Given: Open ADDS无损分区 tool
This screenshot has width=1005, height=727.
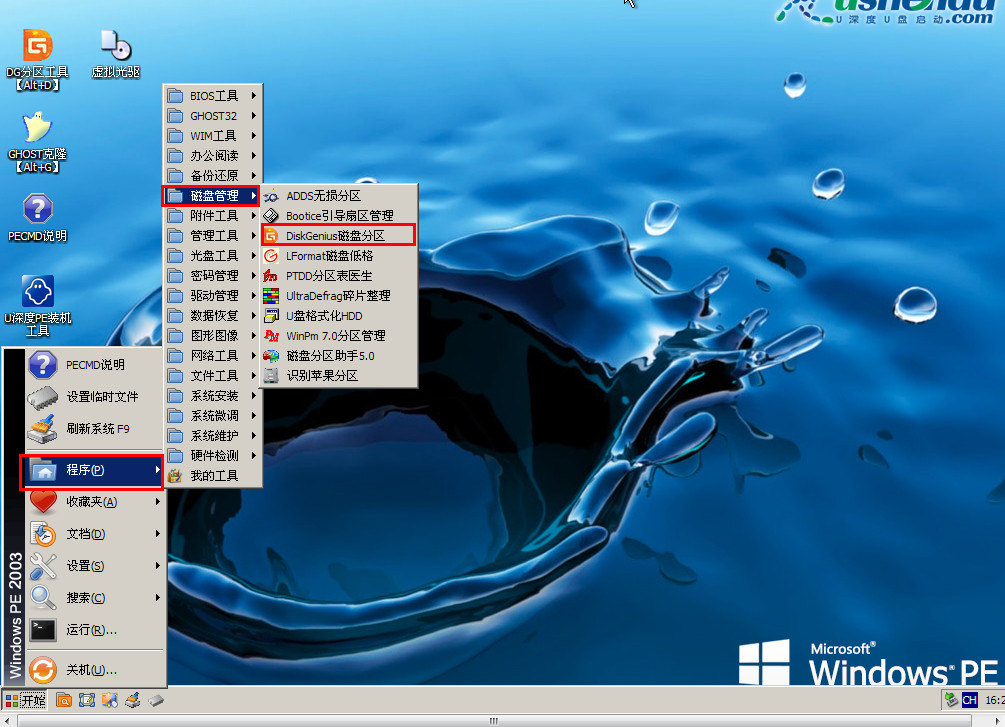Looking at the screenshot, I should click(322, 195).
